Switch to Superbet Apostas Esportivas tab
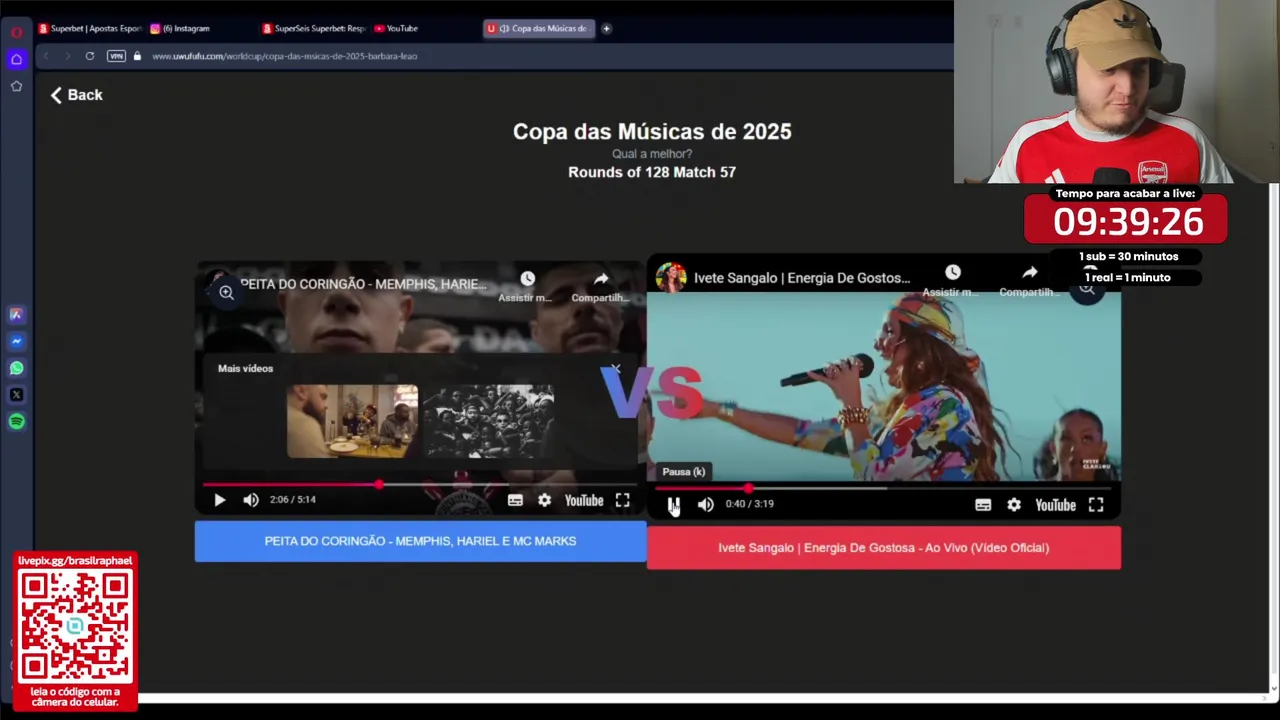Viewport: 1280px width, 720px height. click(x=91, y=28)
